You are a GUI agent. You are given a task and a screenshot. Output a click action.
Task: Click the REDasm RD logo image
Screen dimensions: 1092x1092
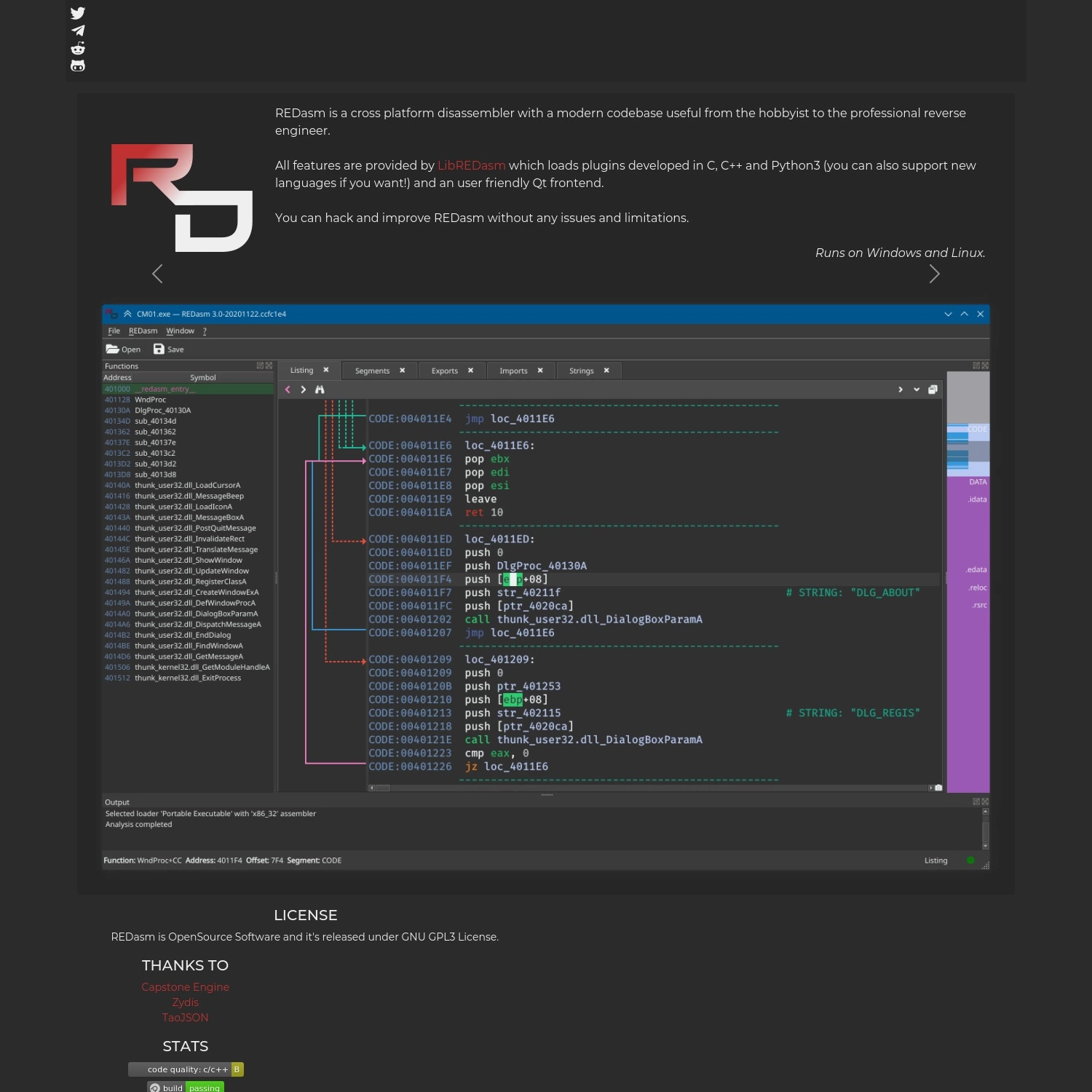182,197
